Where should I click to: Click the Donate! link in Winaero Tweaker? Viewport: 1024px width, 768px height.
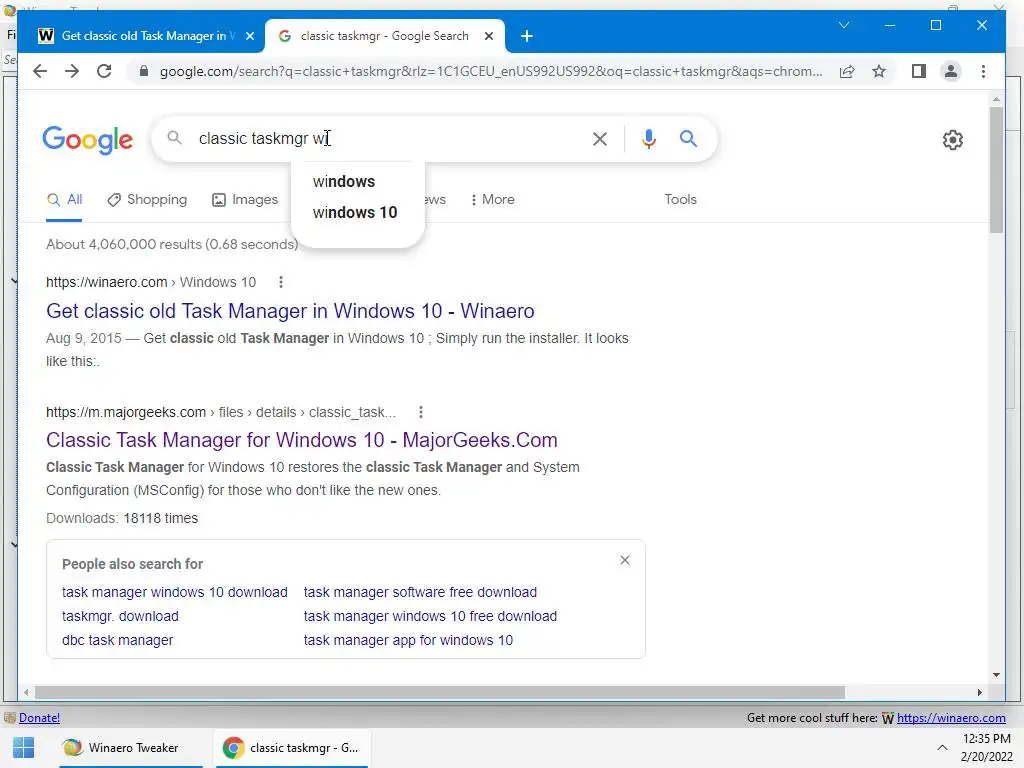(39, 718)
